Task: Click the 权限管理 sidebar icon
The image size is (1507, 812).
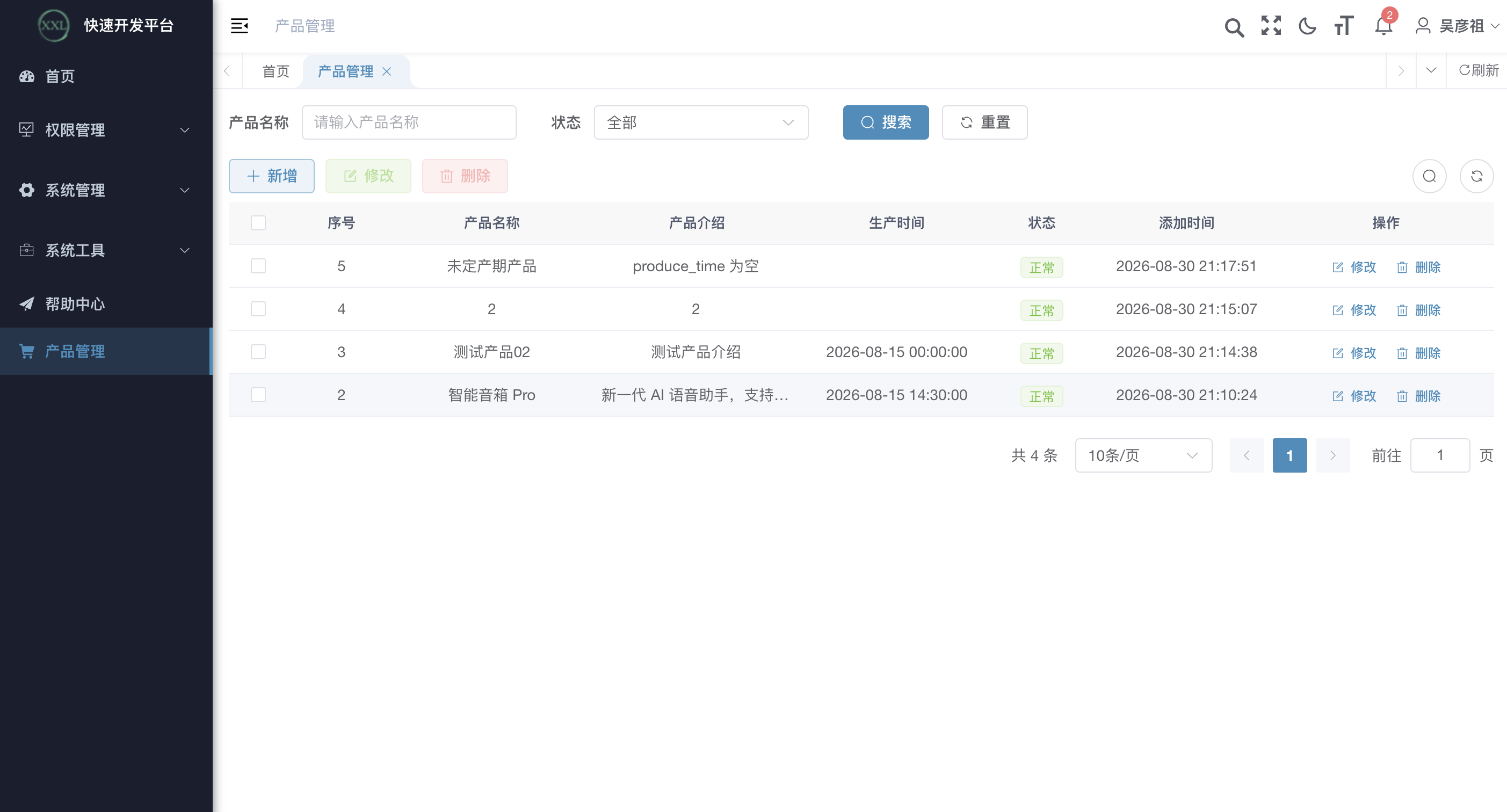Action: pos(26,129)
